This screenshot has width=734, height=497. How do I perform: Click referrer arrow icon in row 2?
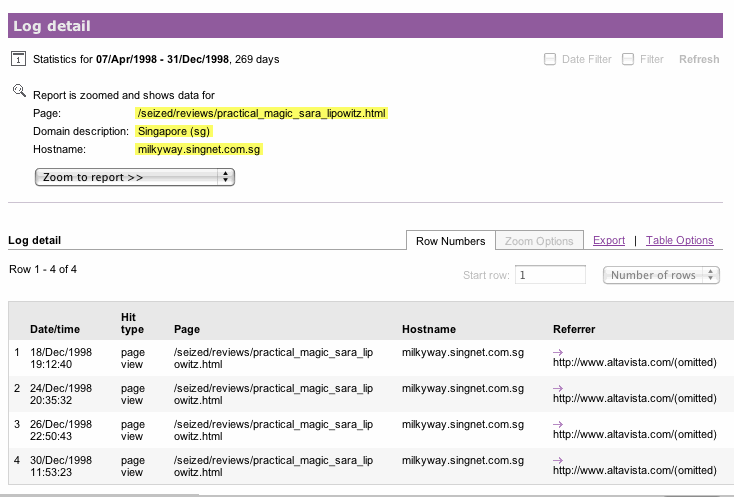tap(558, 388)
